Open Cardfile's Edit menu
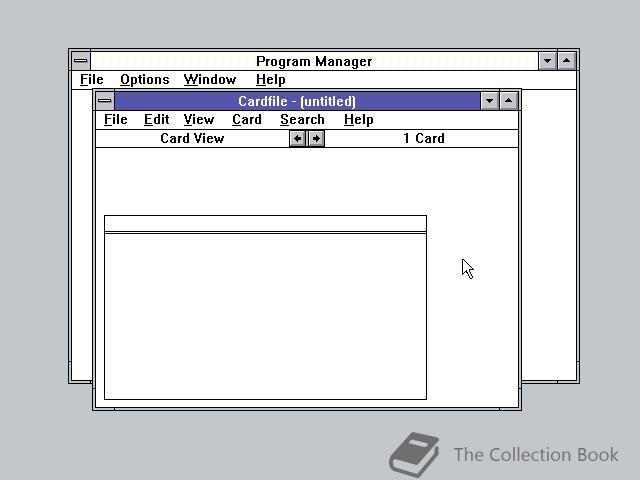The image size is (640, 480). point(156,120)
